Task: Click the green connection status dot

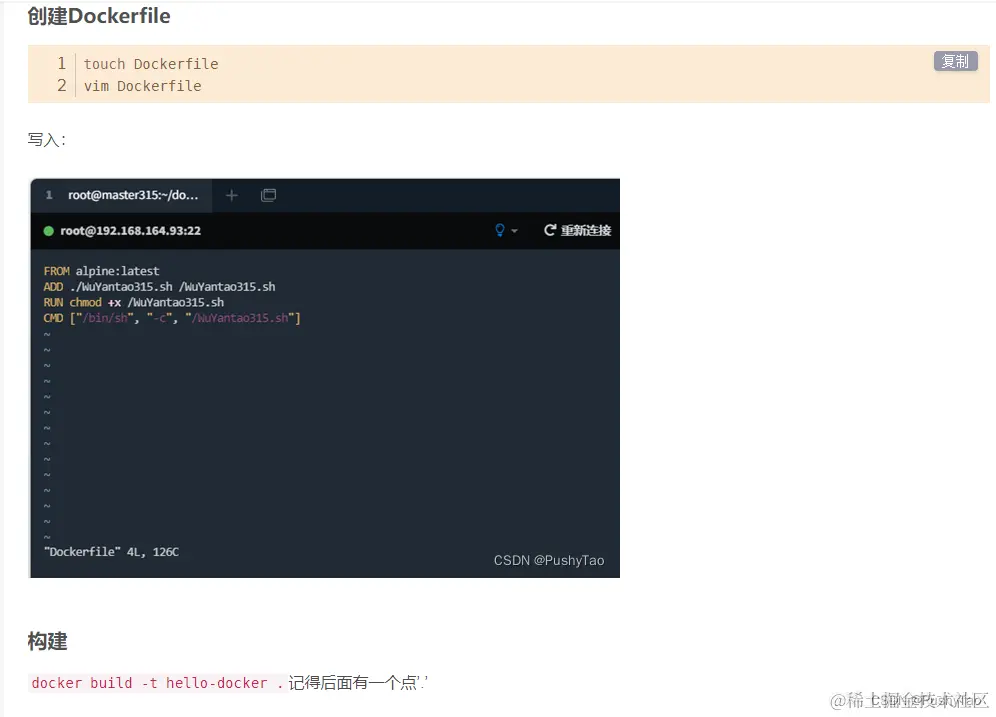Action: (48, 231)
